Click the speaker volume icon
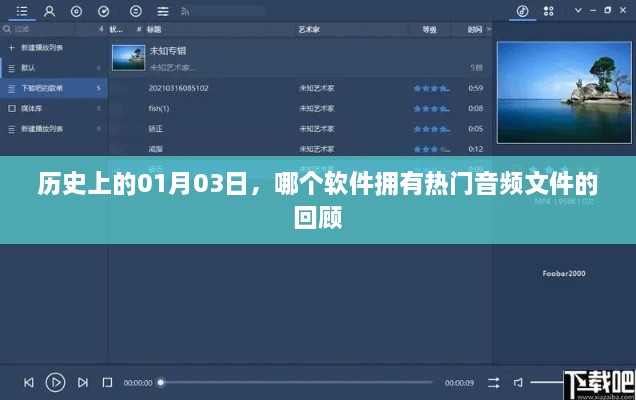The width and height of the screenshot is (636, 400). click(518, 382)
